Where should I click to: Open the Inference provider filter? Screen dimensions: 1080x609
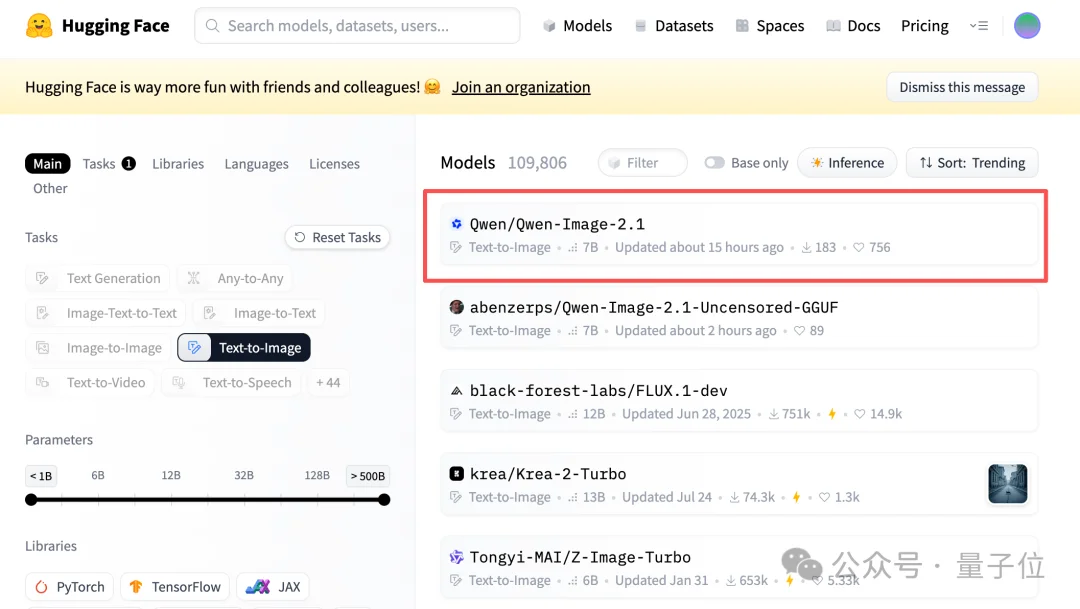click(847, 163)
